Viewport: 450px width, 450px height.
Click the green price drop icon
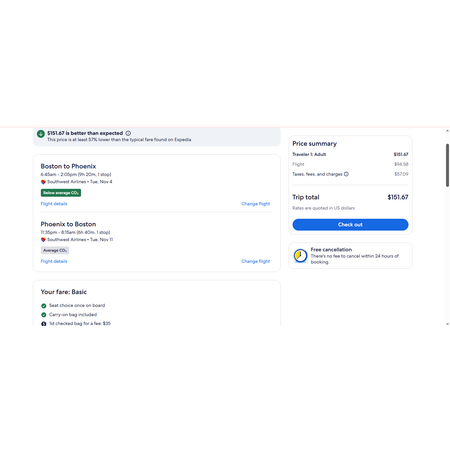tap(41, 134)
